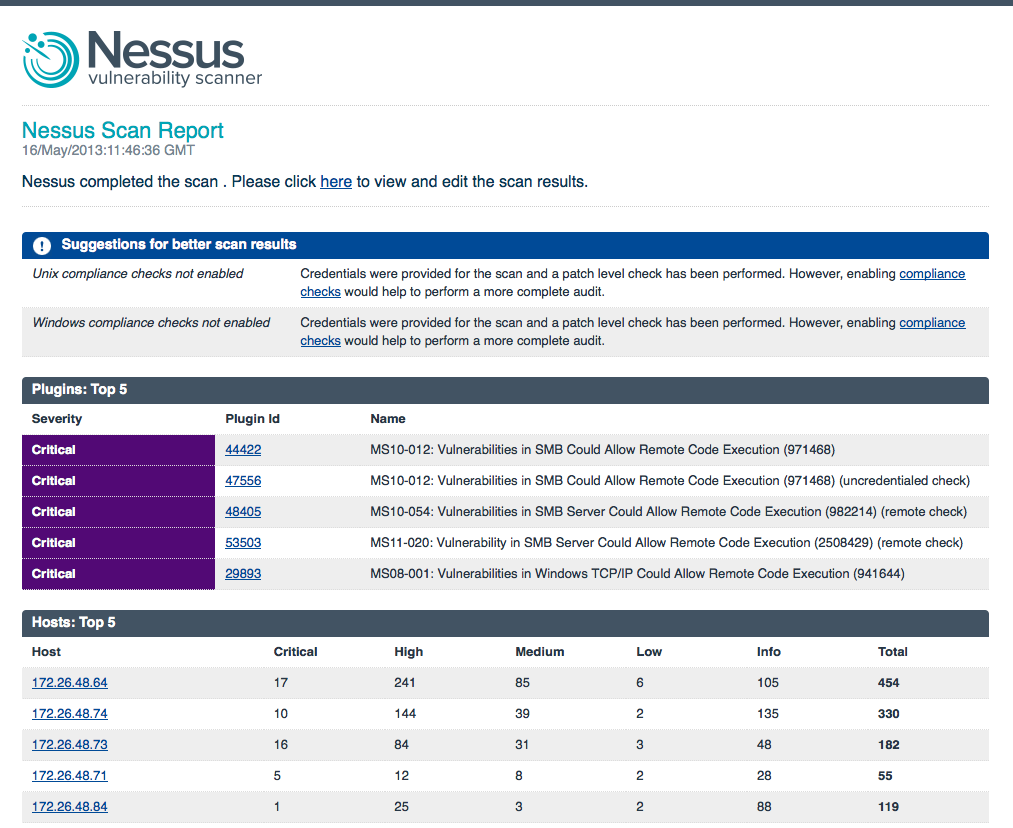Click the Critical severity cell for plugin 48405
Image resolution: width=1013 pixels, height=828 pixels.
[118, 512]
